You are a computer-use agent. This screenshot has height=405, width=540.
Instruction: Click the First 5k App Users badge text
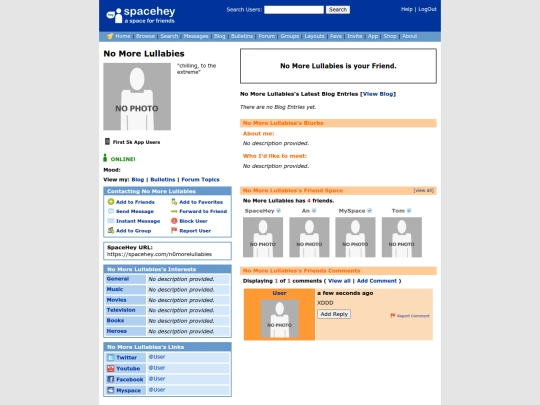coord(136,142)
